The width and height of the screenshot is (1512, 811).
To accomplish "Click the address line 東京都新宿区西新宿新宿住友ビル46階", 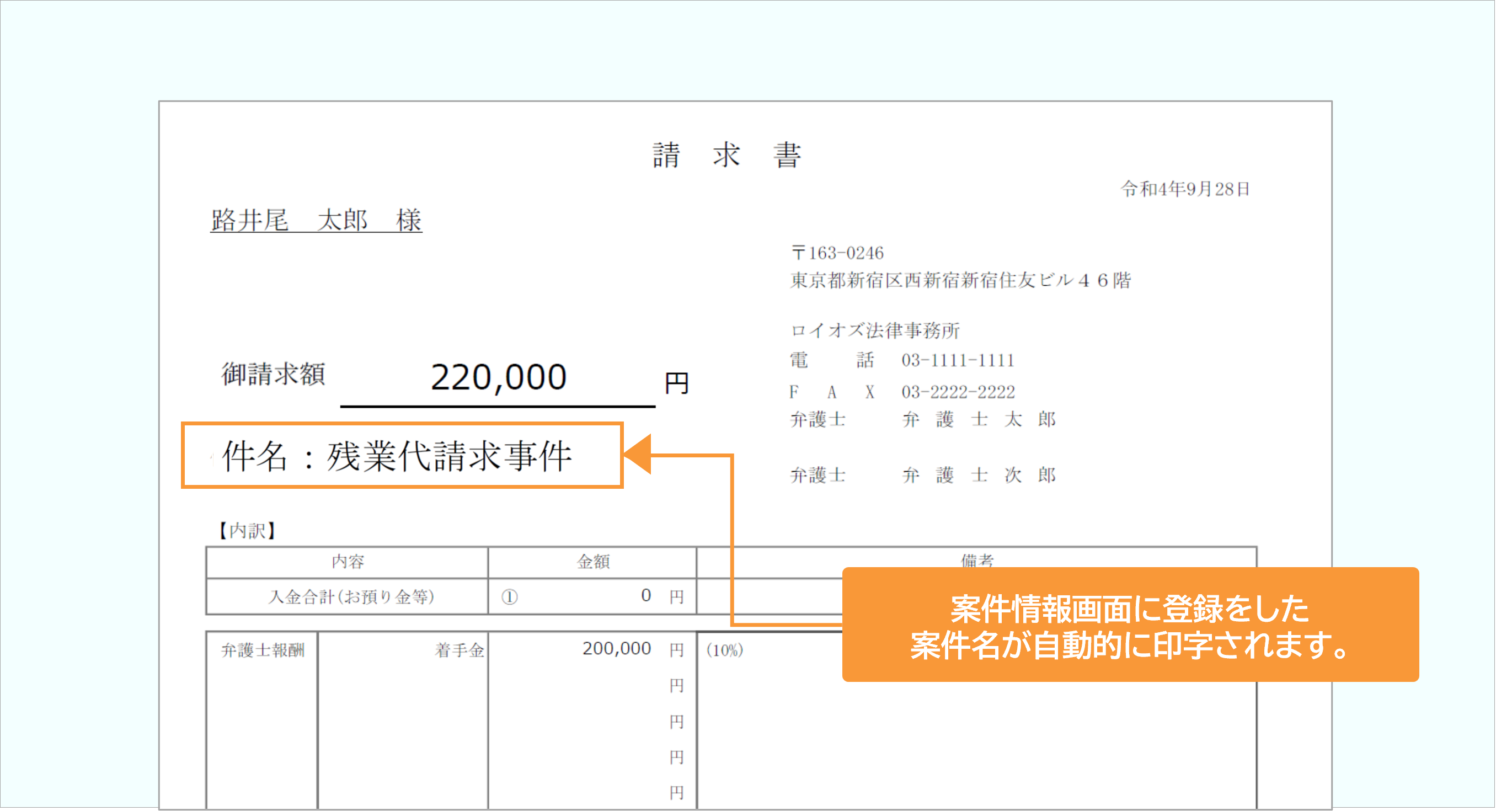I will click(960, 280).
